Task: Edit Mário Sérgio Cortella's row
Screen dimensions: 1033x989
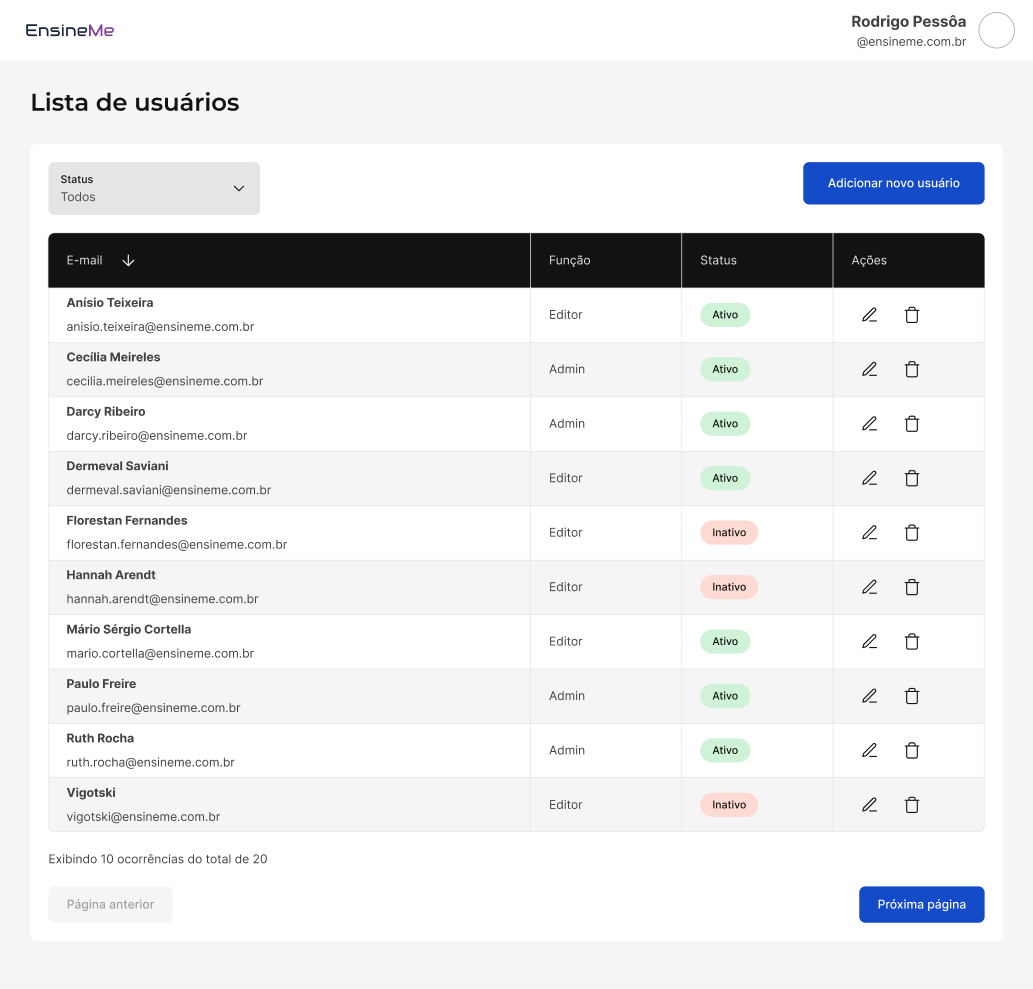Action: tap(869, 641)
